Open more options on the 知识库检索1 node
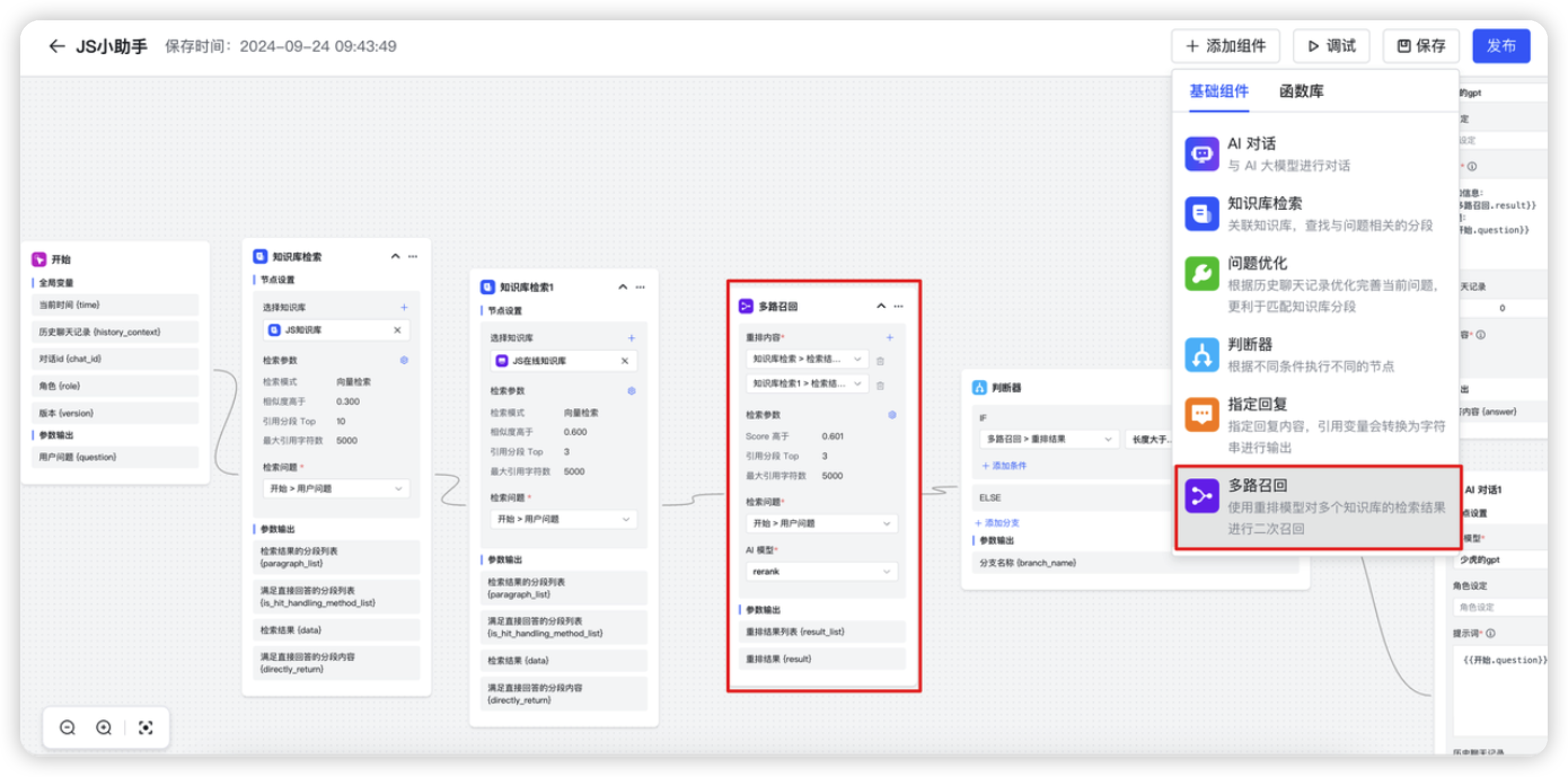The width and height of the screenshot is (1568, 777). pyautogui.click(x=640, y=286)
